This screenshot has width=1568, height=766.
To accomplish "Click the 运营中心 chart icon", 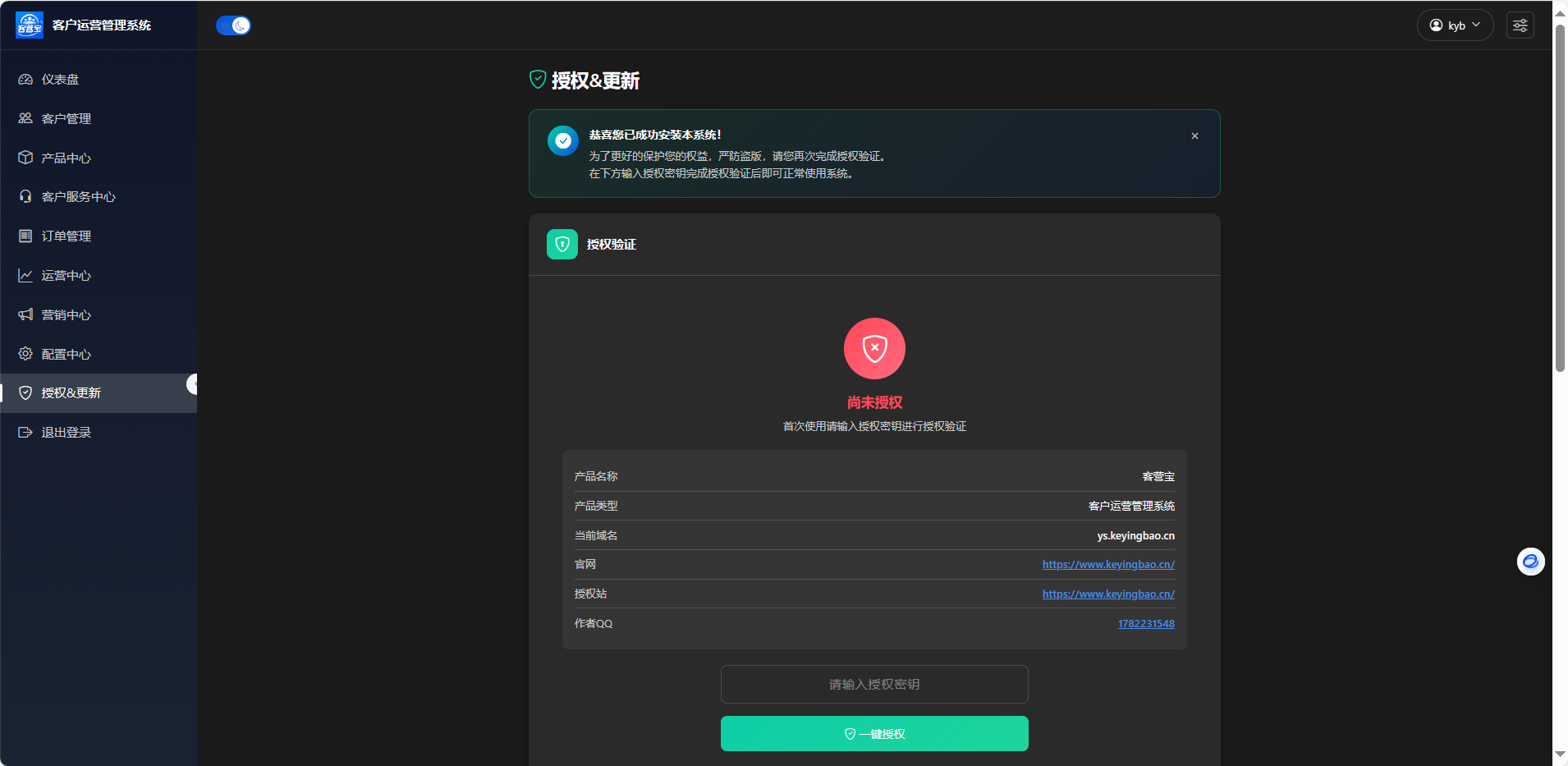I will [x=25, y=275].
